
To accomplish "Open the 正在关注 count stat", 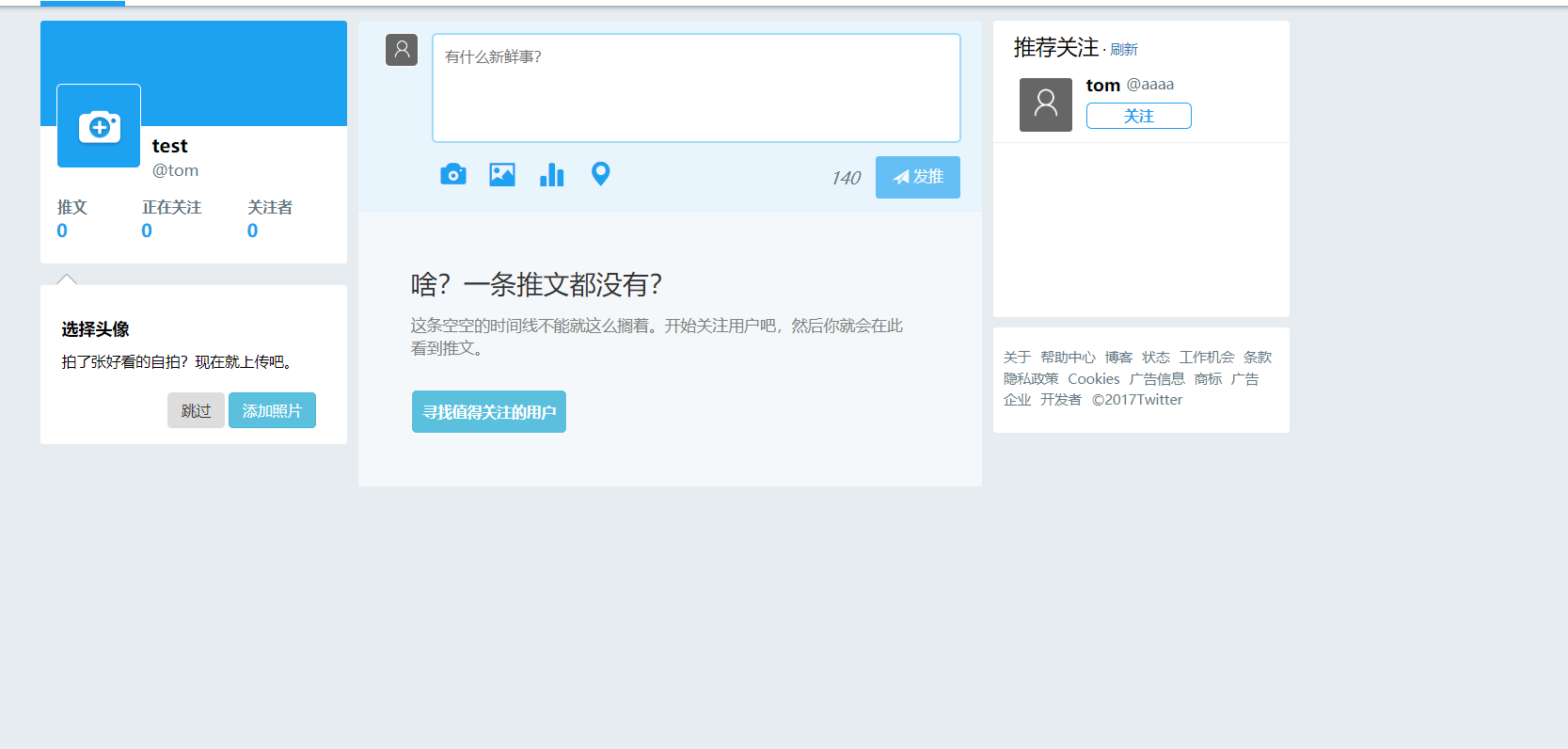I will (171, 218).
